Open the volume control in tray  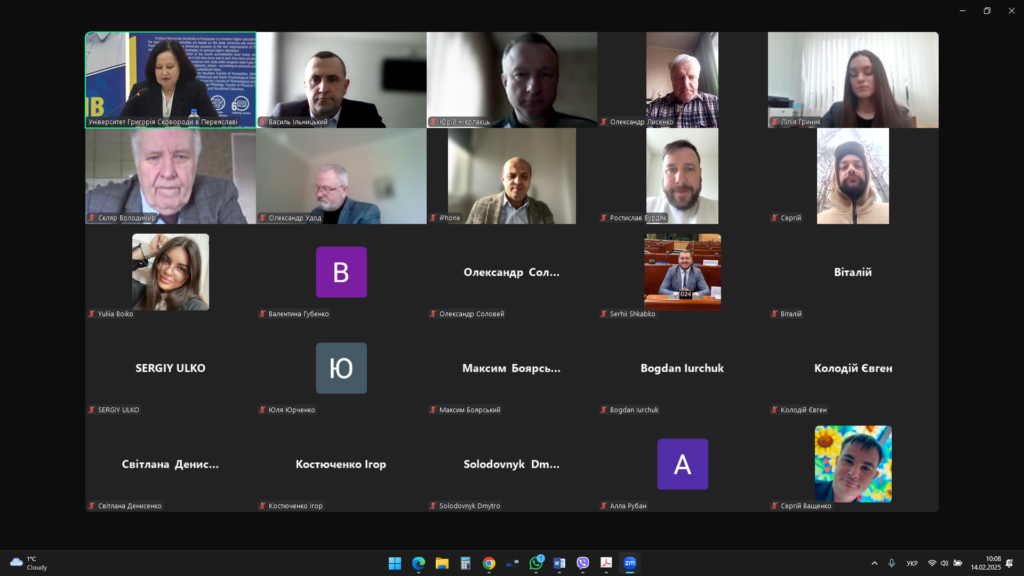pyautogui.click(x=944, y=563)
